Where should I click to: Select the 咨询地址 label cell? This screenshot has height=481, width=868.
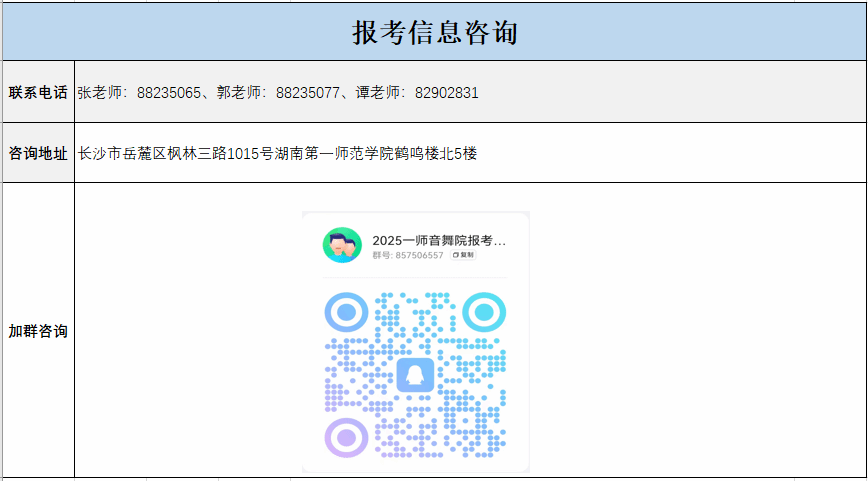pyautogui.click(x=38, y=153)
